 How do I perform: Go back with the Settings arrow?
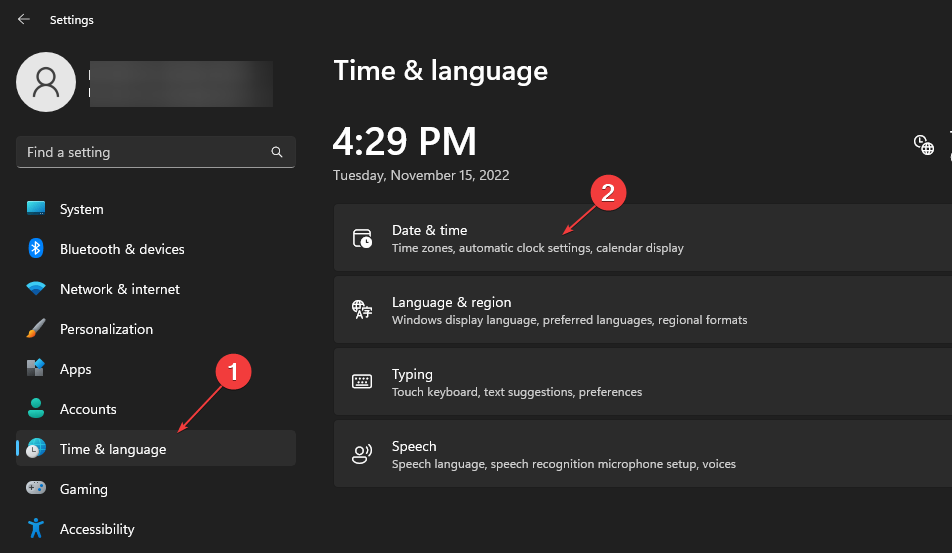click(x=24, y=19)
